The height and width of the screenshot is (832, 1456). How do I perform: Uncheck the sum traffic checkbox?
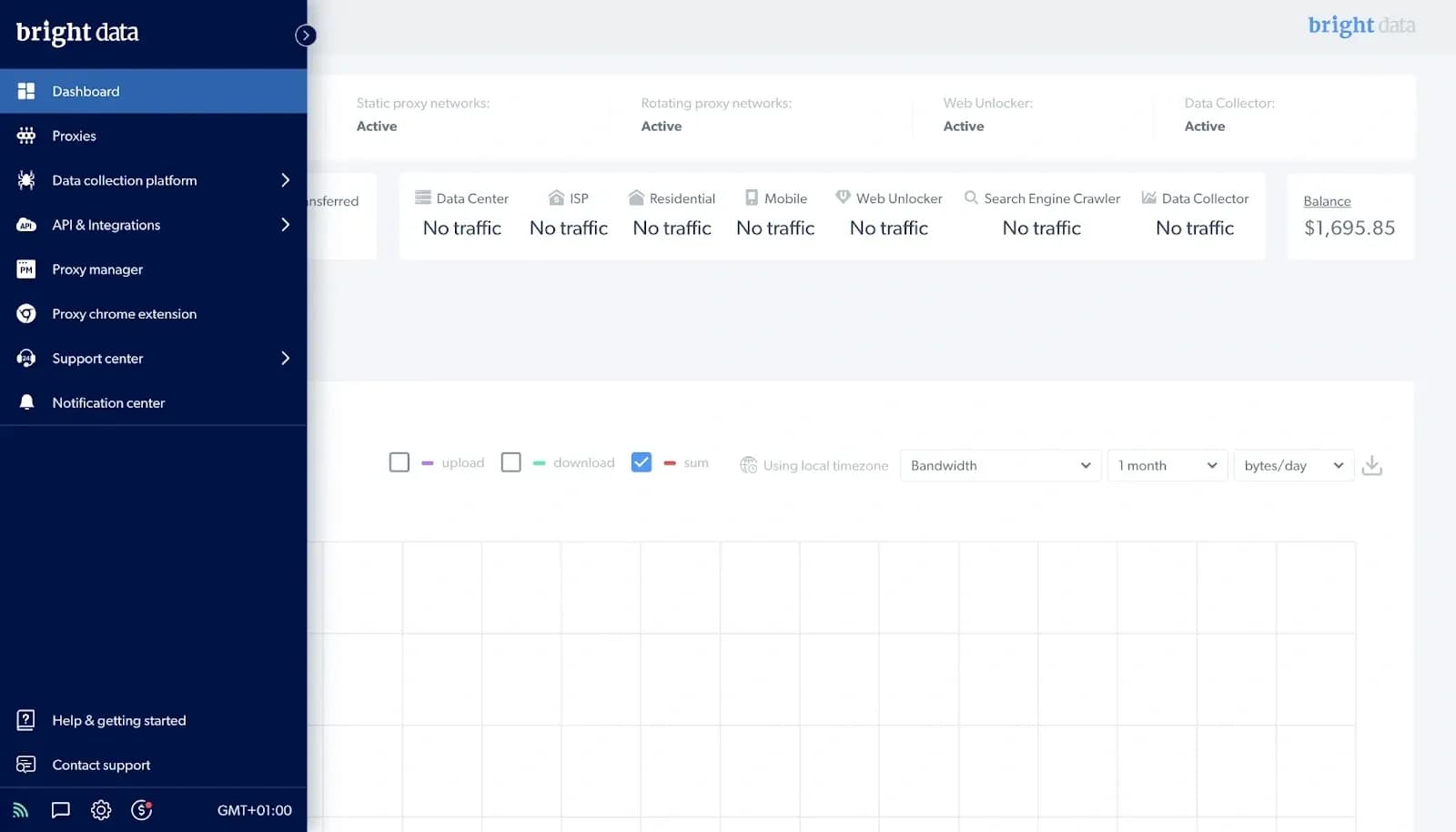coord(641,462)
